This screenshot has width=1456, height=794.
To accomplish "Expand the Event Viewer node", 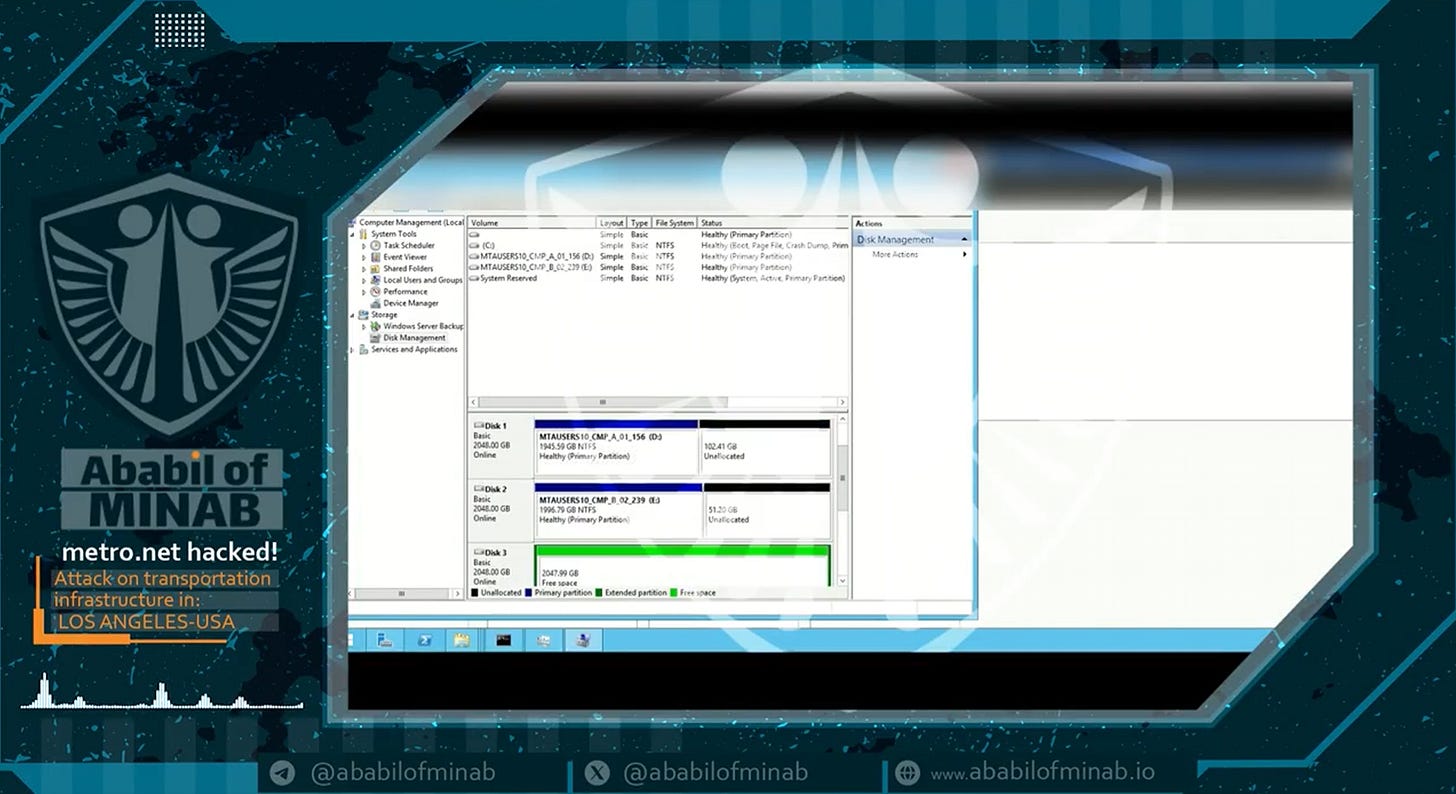I will [364, 257].
